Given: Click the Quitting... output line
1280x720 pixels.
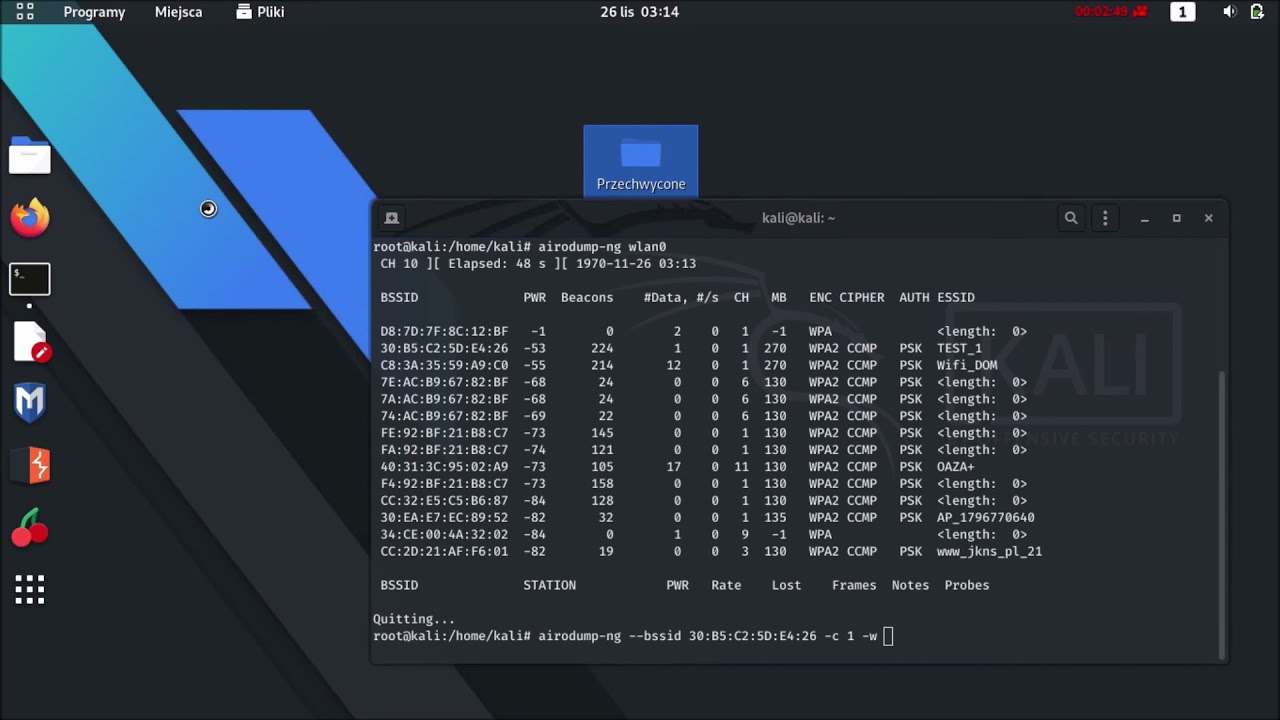Looking at the screenshot, I should 414,619.
